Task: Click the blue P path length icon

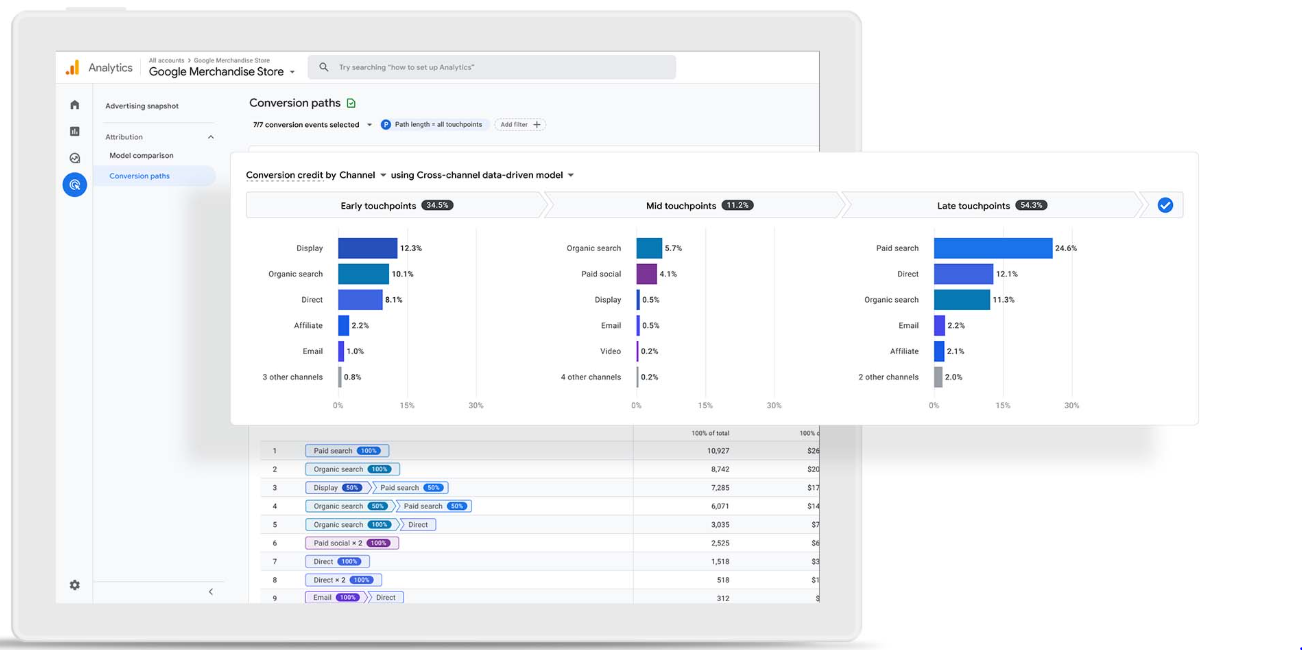Action: pos(386,125)
